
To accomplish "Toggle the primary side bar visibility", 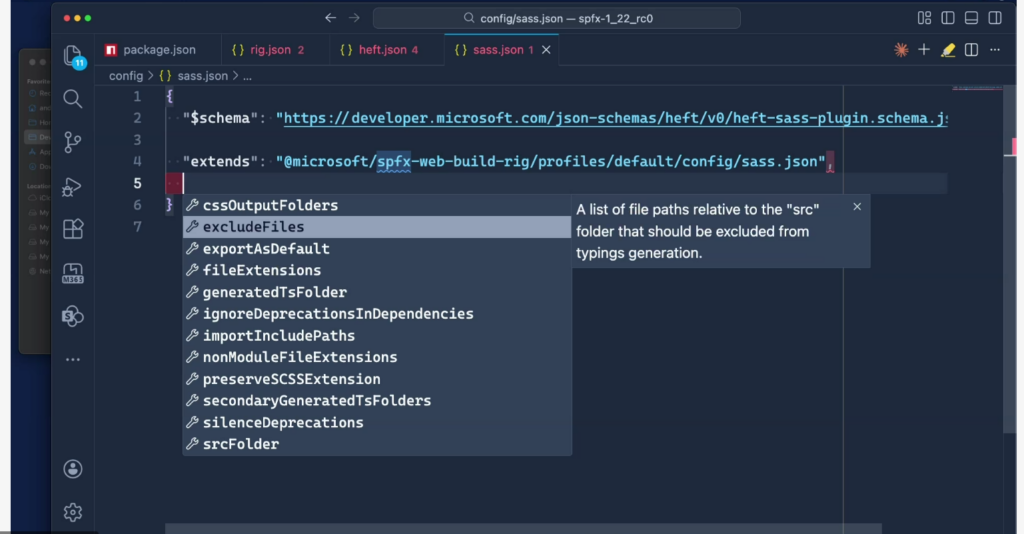I will click(946, 18).
